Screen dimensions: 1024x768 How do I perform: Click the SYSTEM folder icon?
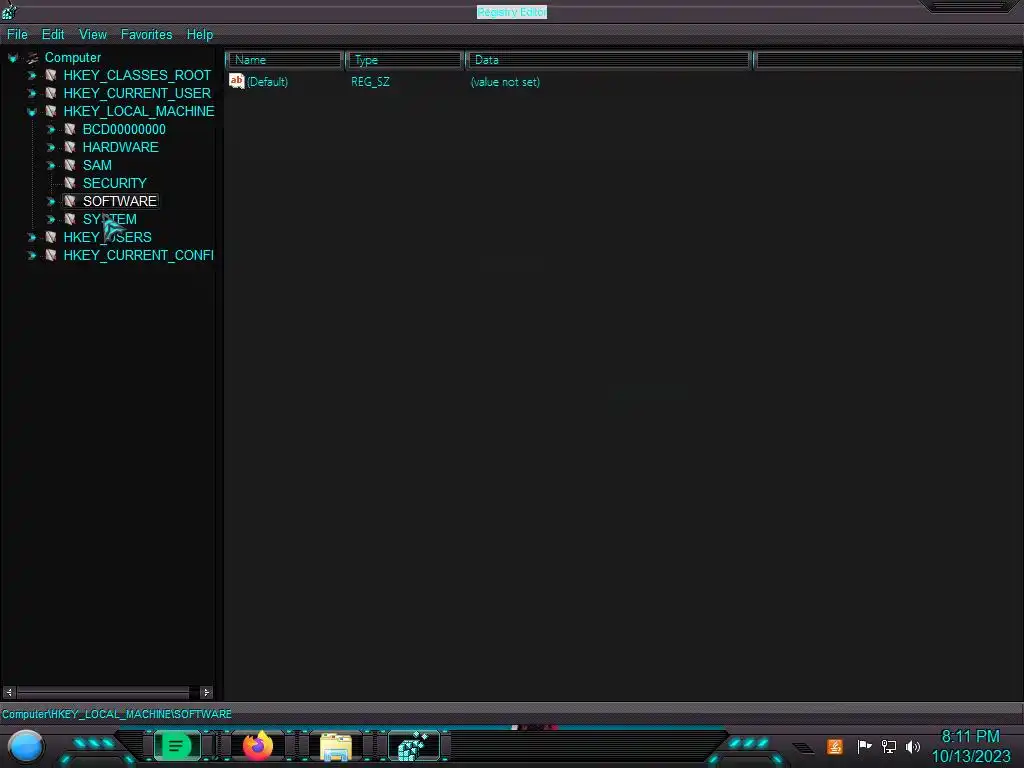coord(69,219)
